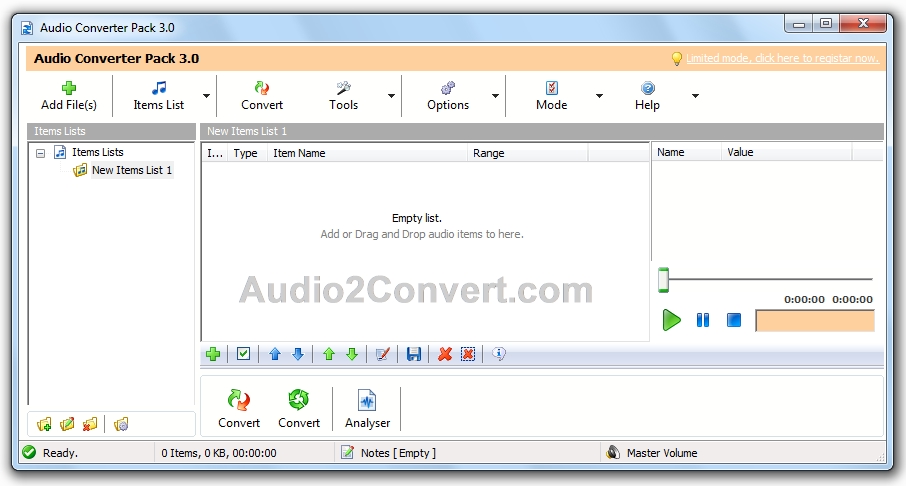Click the delete list folder icon
The width and height of the screenshot is (906, 486).
point(90,425)
